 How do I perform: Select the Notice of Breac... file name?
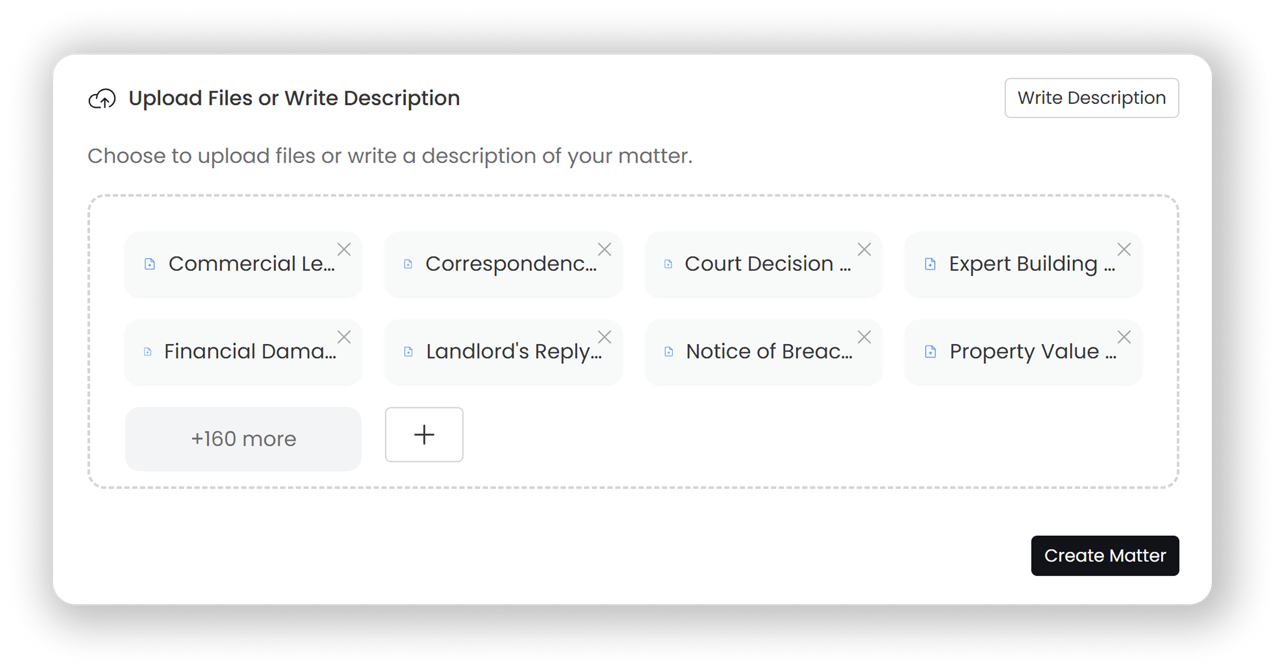pyautogui.click(x=769, y=352)
